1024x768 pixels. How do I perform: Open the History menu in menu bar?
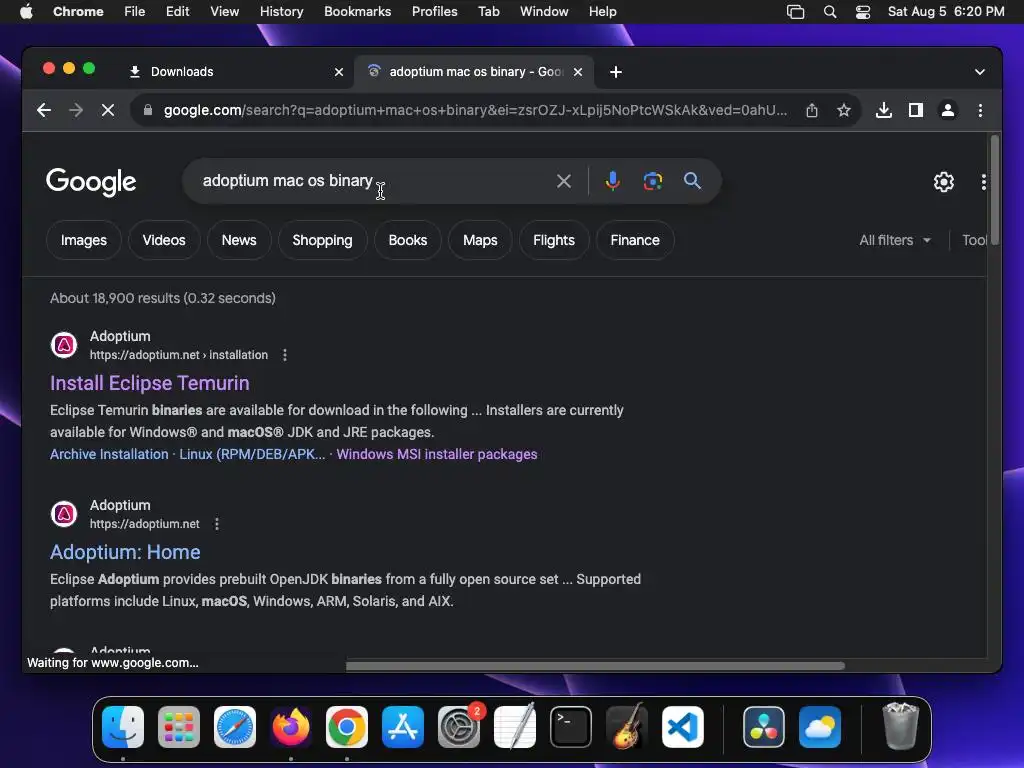coord(281,12)
